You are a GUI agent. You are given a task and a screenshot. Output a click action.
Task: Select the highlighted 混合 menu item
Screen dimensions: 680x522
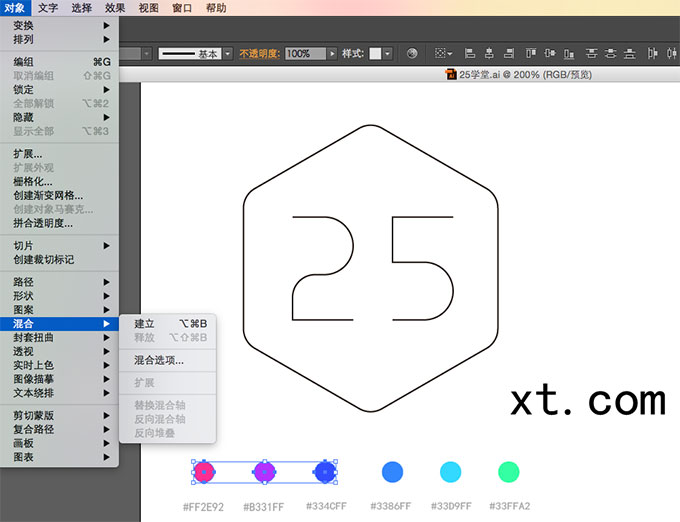point(59,324)
